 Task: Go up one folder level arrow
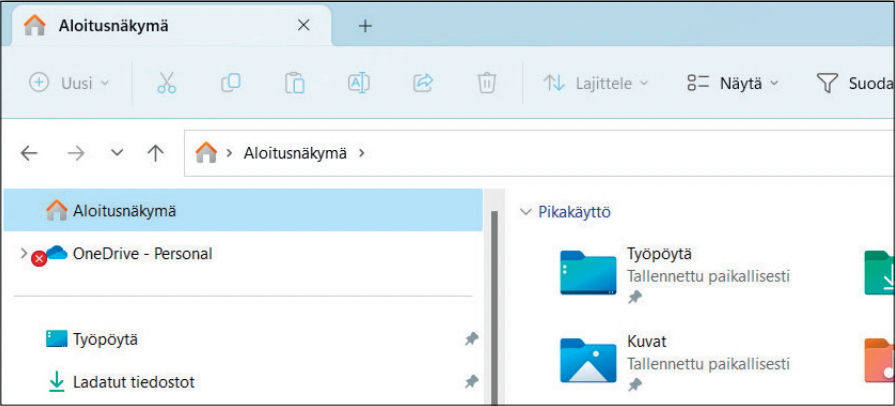[x=155, y=153]
